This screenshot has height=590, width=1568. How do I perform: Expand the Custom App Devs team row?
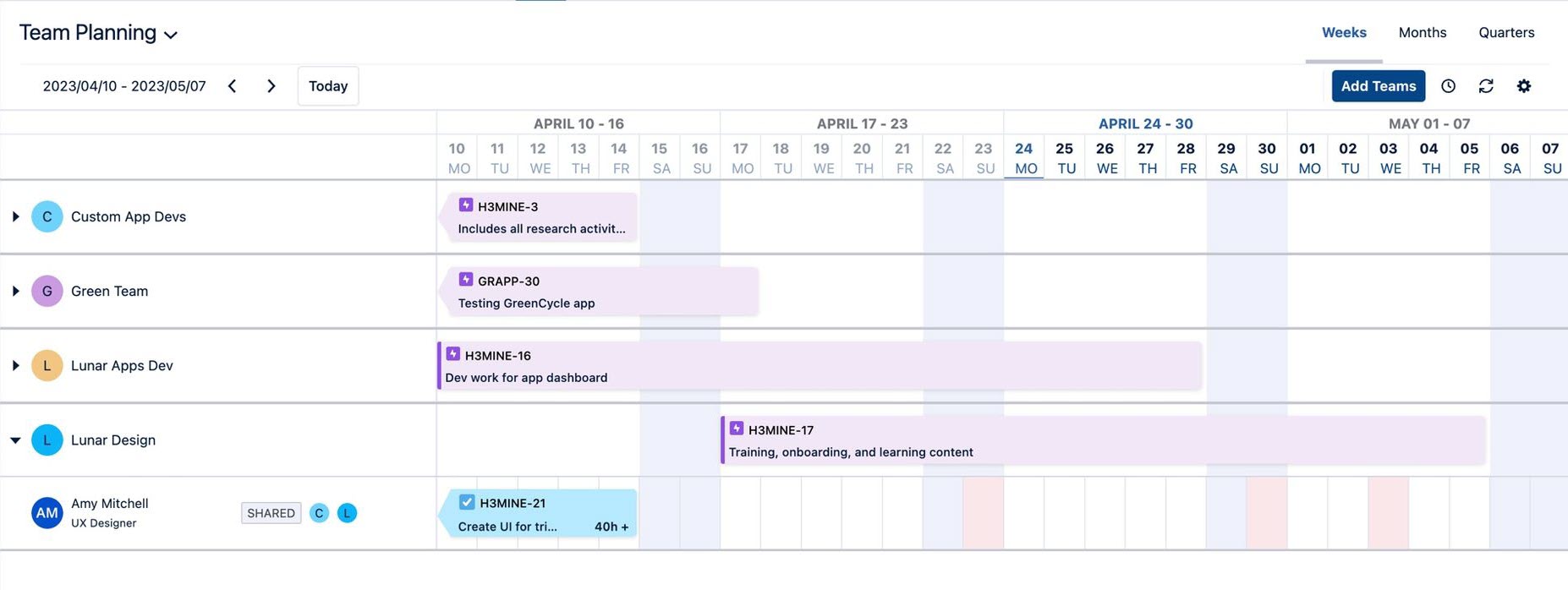pyautogui.click(x=15, y=216)
